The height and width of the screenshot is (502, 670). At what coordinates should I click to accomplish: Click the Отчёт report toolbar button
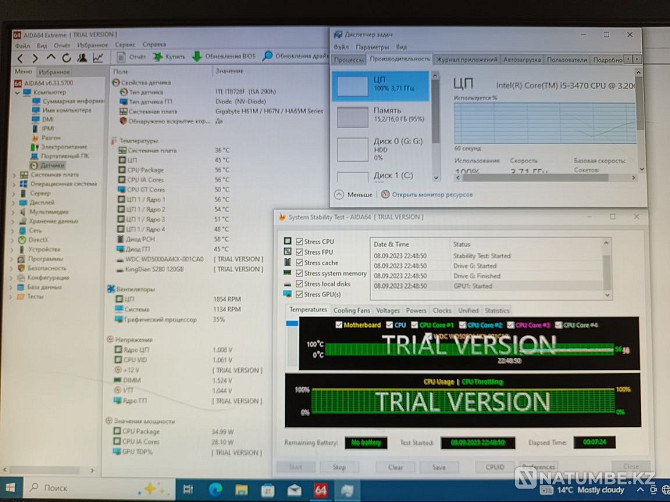(131, 57)
